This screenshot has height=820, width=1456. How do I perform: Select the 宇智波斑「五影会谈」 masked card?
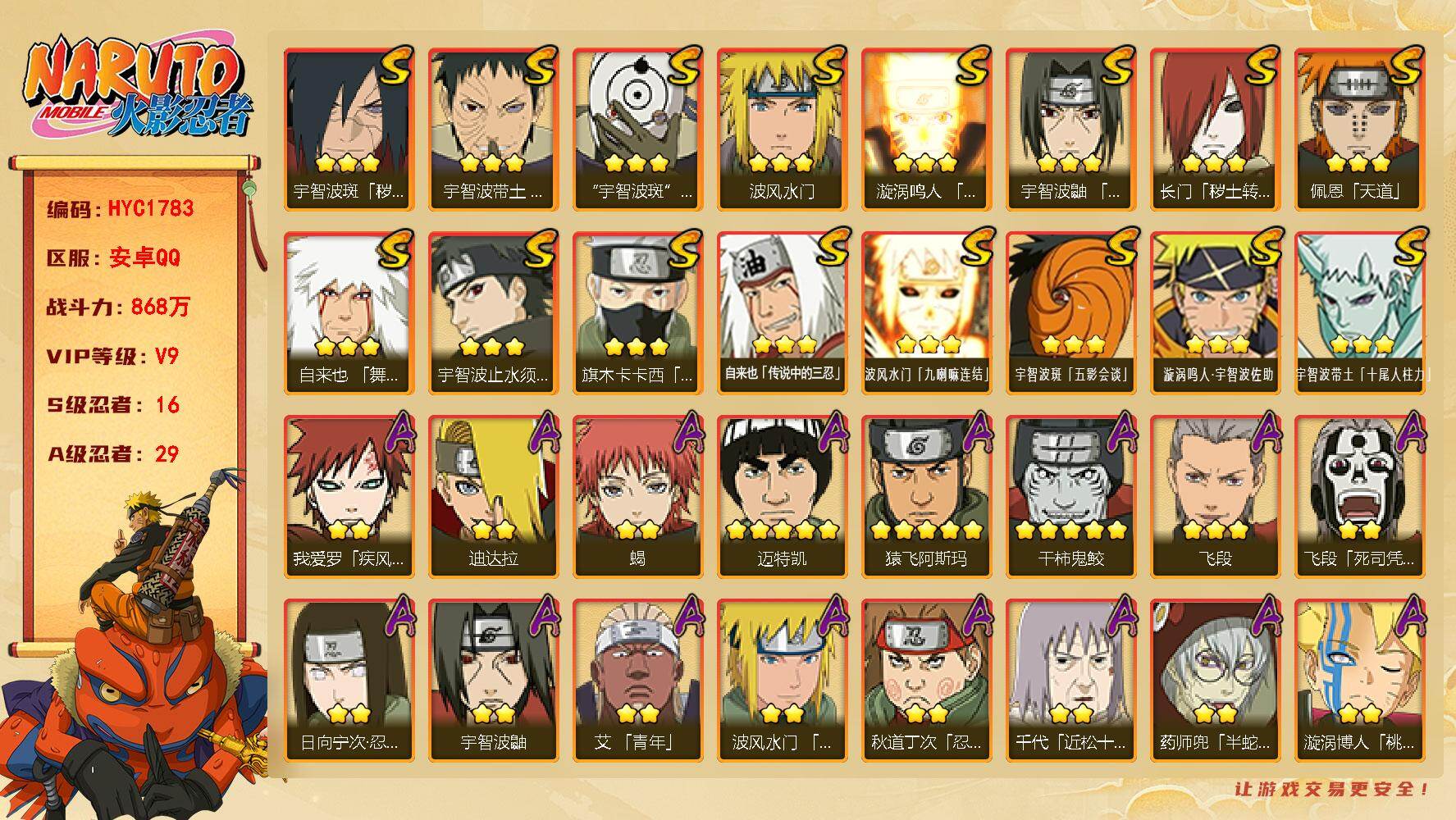[x=1070, y=313]
